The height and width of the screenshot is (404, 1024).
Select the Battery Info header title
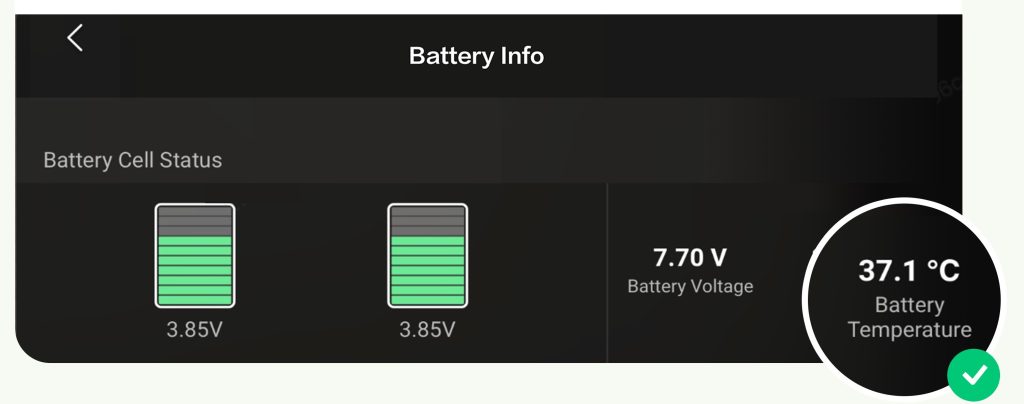click(x=476, y=56)
